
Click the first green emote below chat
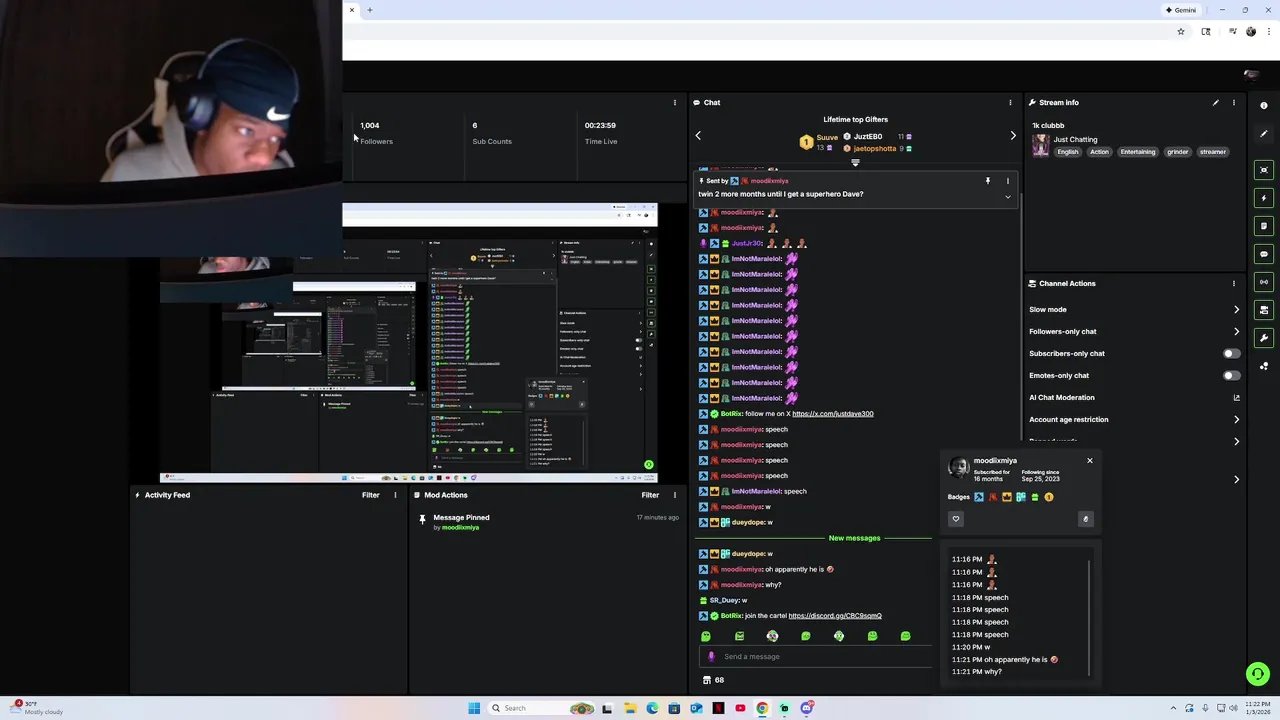706,636
